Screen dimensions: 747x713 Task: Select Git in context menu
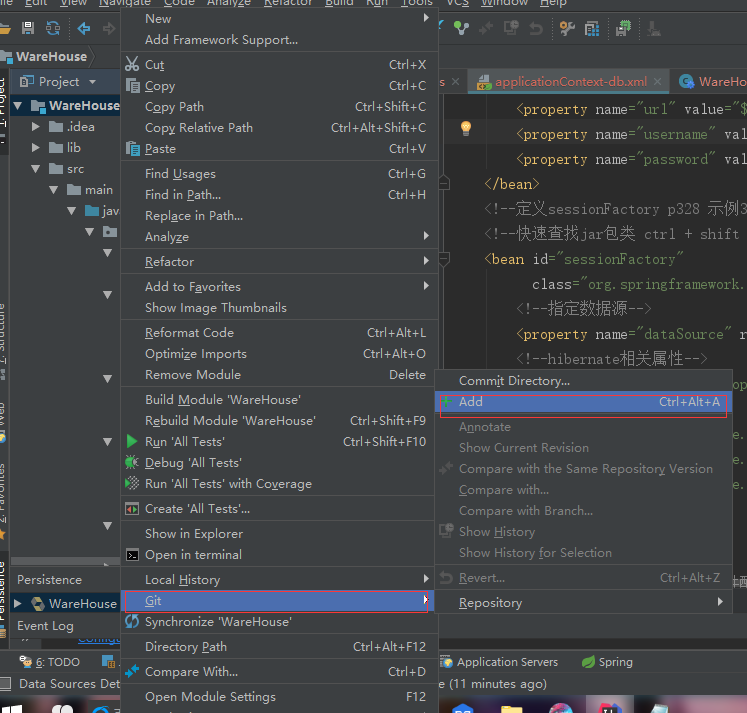click(x=277, y=601)
